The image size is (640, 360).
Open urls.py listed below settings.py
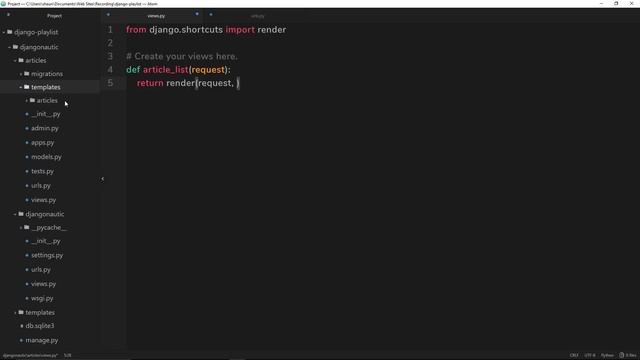tap(41, 270)
